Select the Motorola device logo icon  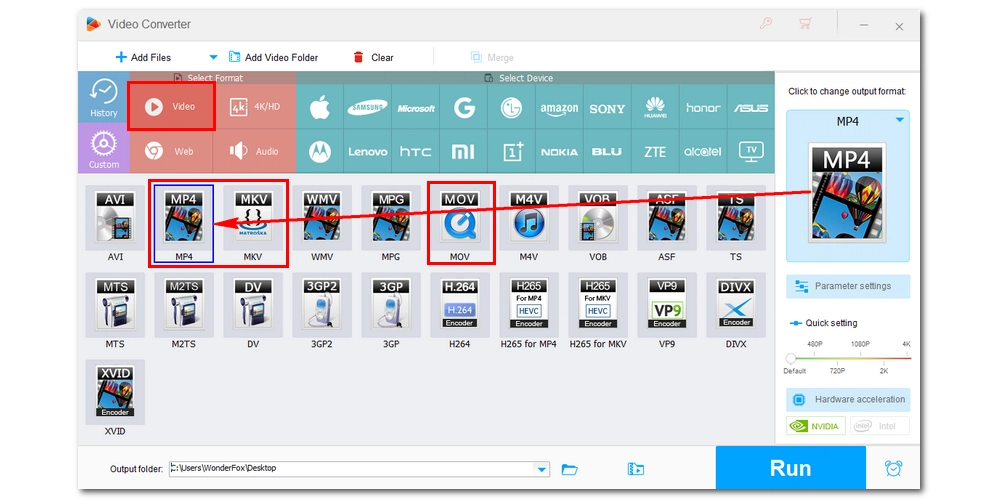click(319, 151)
